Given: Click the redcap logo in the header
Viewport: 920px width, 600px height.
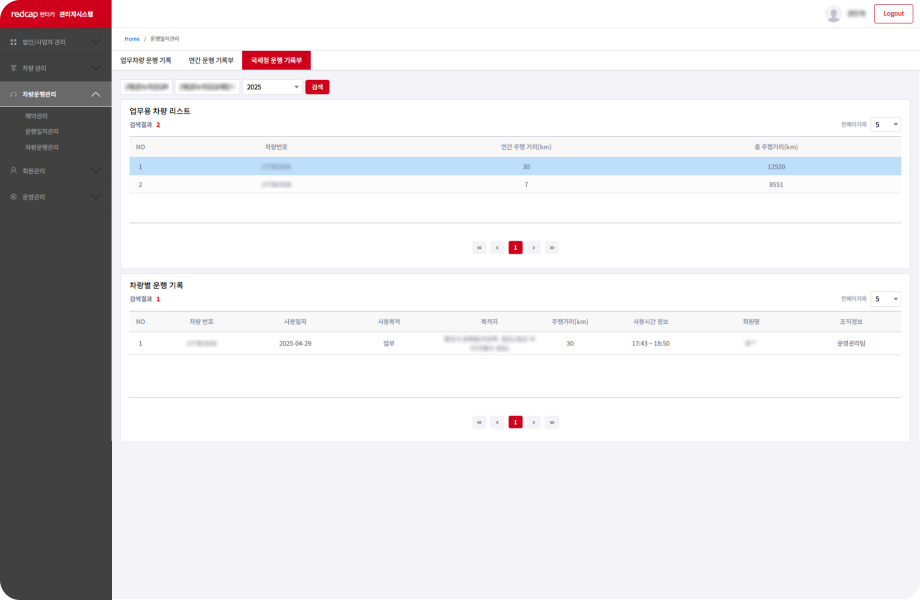Looking at the screenshot, I should pyautogui.click(x=31, y=14).
